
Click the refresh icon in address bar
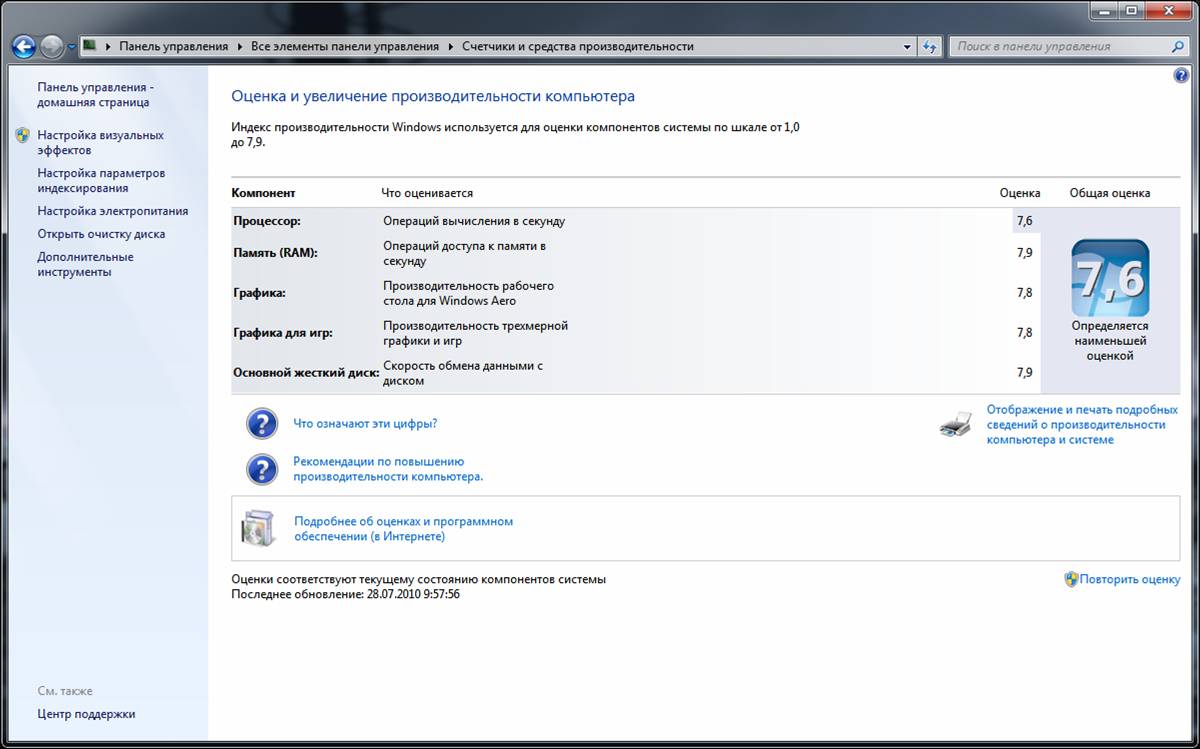[930, 46]
